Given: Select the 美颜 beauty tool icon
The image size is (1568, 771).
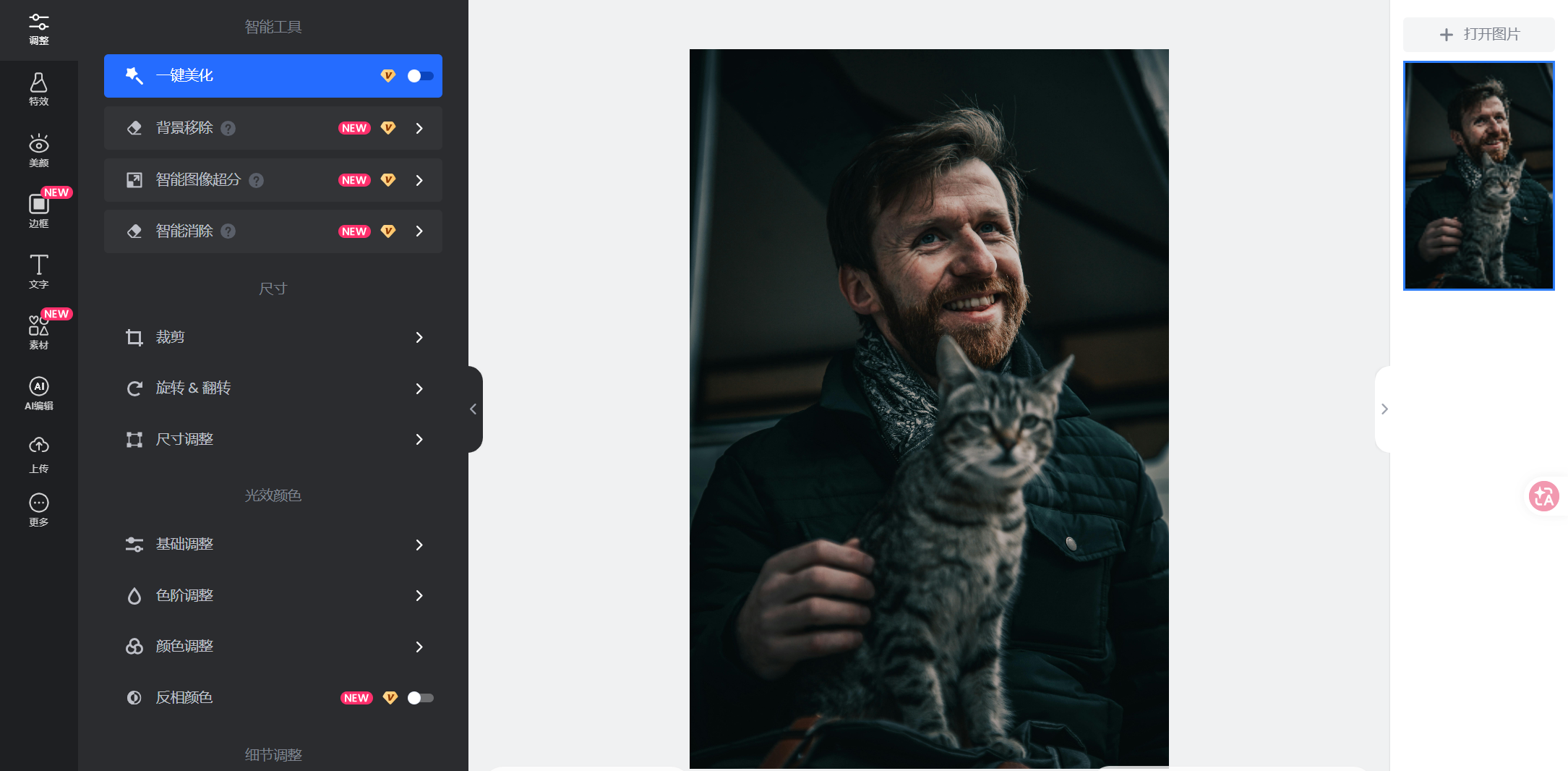Looking at the screenshot, I should [39, 150].
